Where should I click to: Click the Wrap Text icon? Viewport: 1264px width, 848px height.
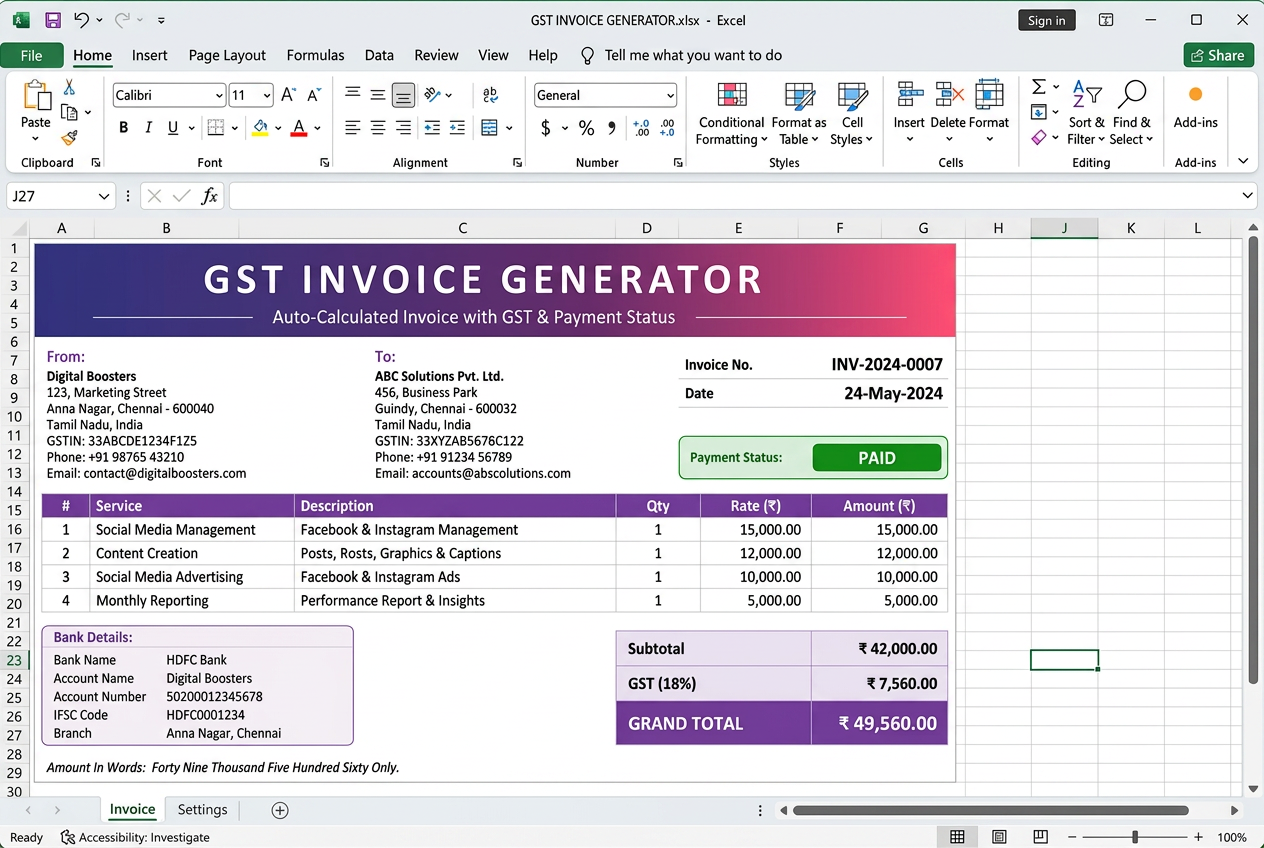490,95
